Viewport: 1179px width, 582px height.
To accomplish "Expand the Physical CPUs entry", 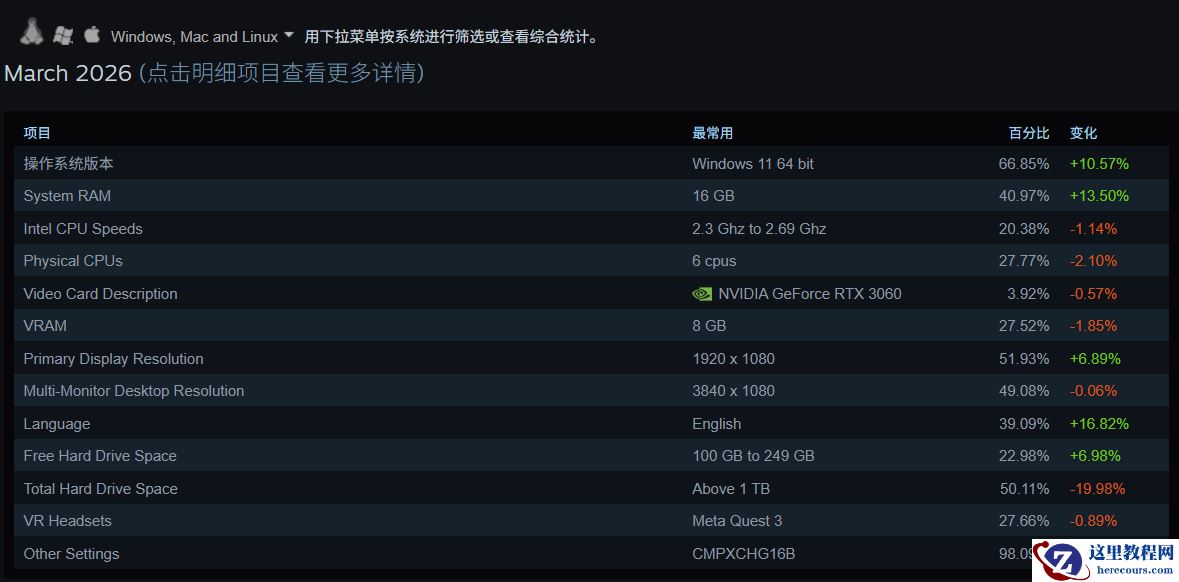I will point(72,260).
